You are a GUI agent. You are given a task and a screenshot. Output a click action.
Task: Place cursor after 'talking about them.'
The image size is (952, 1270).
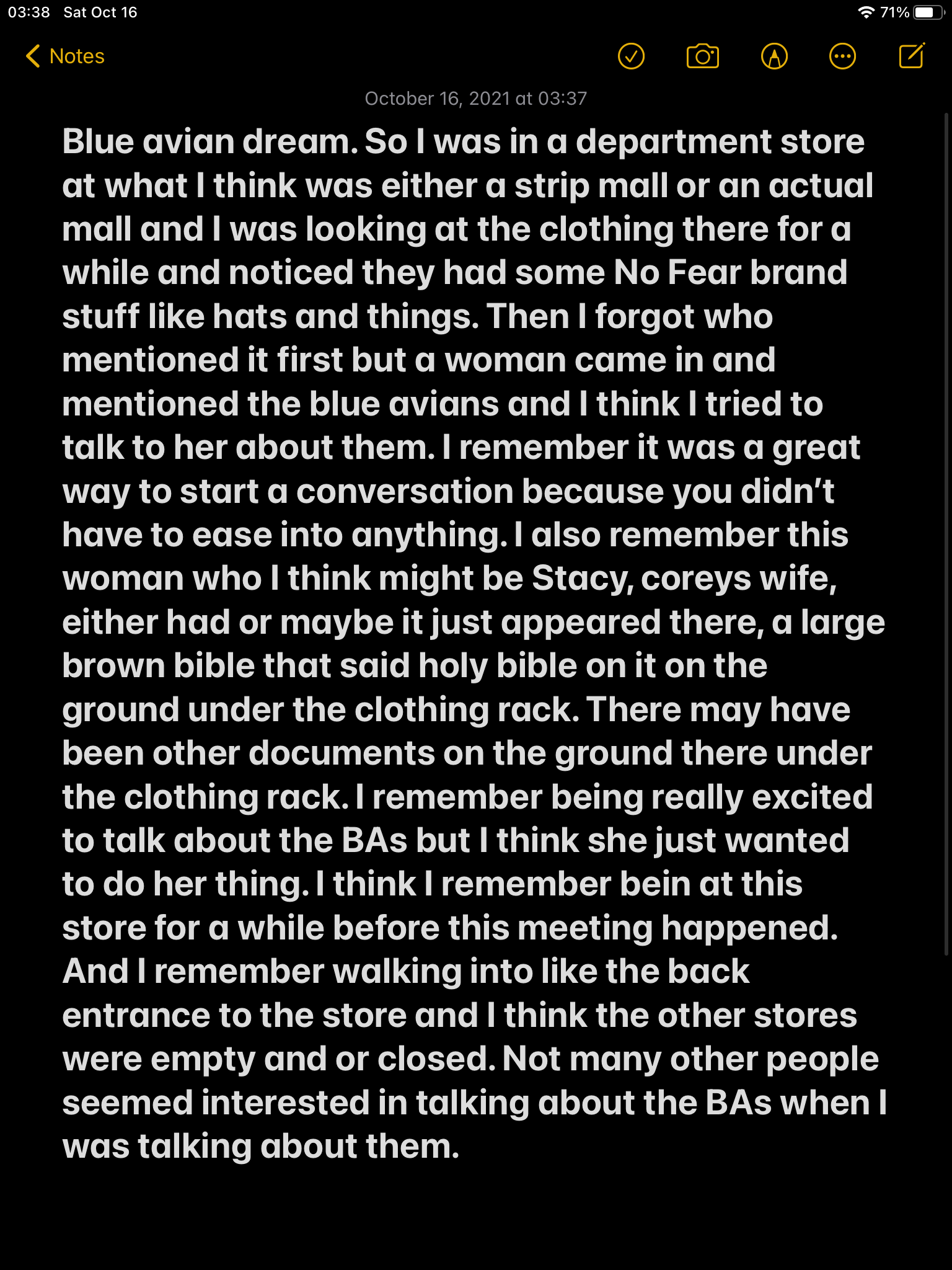point(460,1147)
